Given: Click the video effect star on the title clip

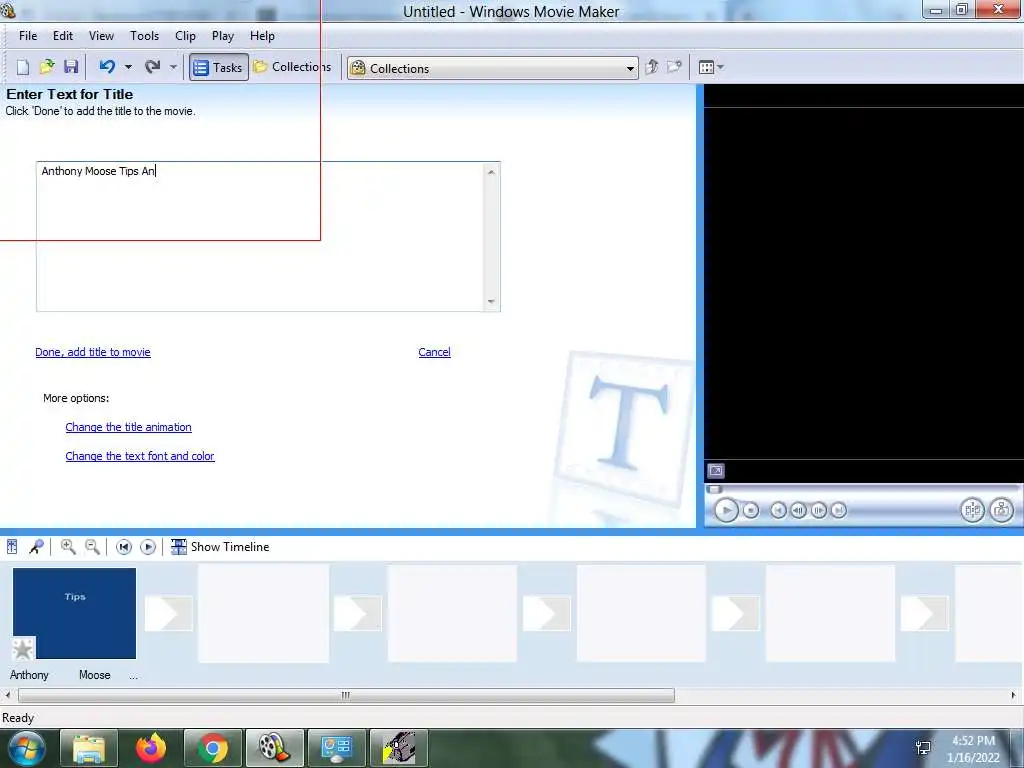Looking at the screenshot, I should [x=23, y=648].
